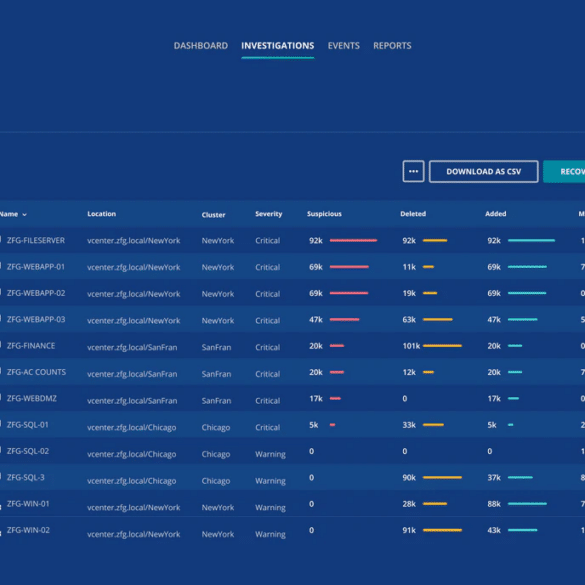Click the Added column header

pyautogui.click(x=495, y=214)
